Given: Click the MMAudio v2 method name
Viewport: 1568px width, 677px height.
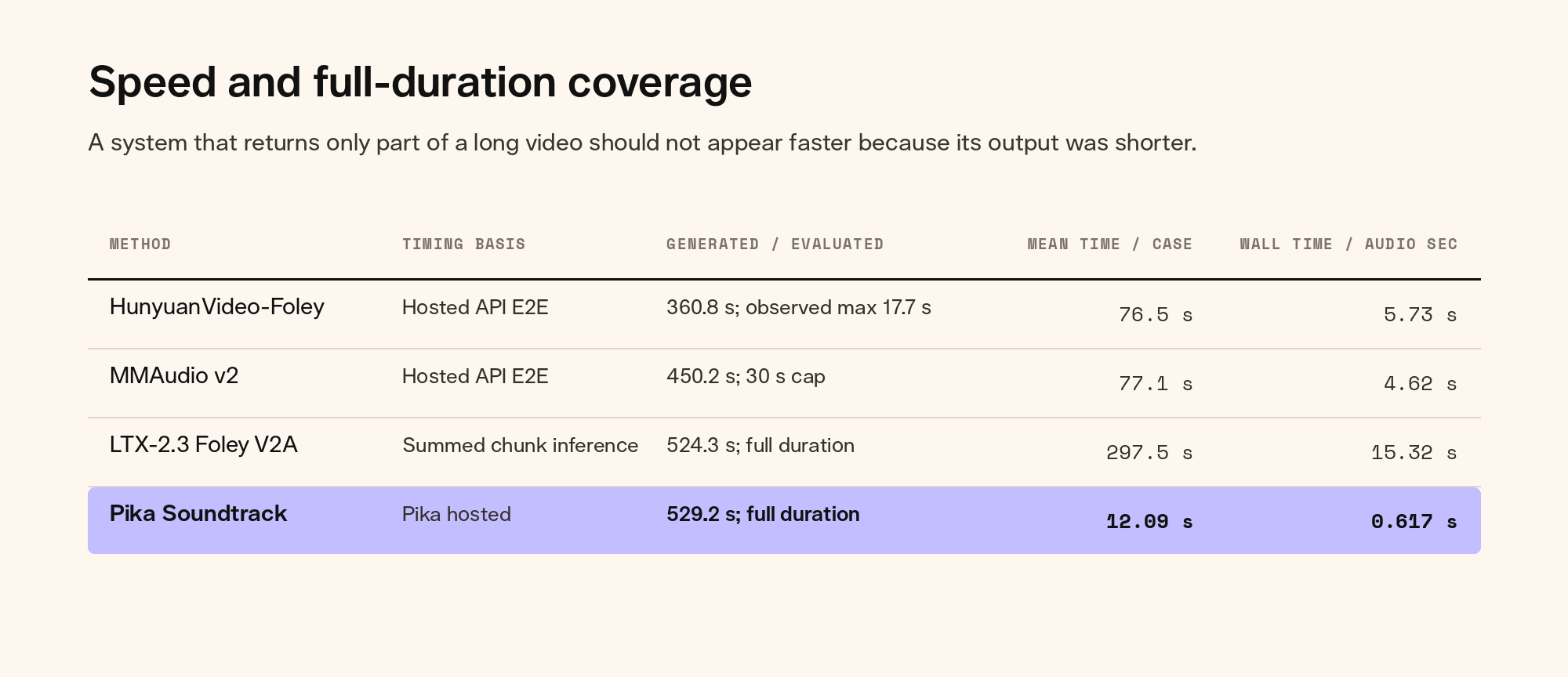Looking at the screenshot, I should tap(174, 375).
